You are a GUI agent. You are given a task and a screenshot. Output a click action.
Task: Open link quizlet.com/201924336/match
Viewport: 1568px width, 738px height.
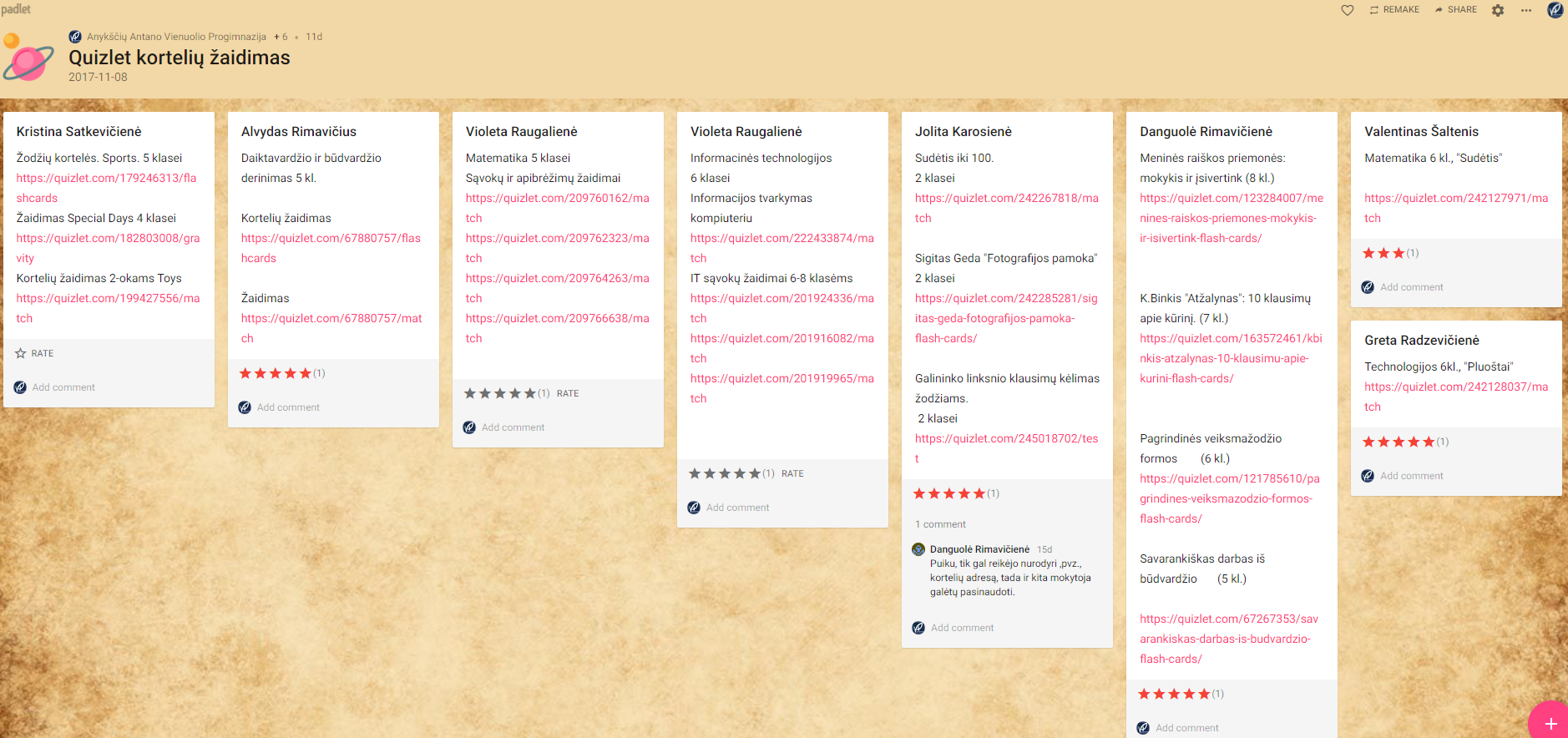[x=781, y=308]
